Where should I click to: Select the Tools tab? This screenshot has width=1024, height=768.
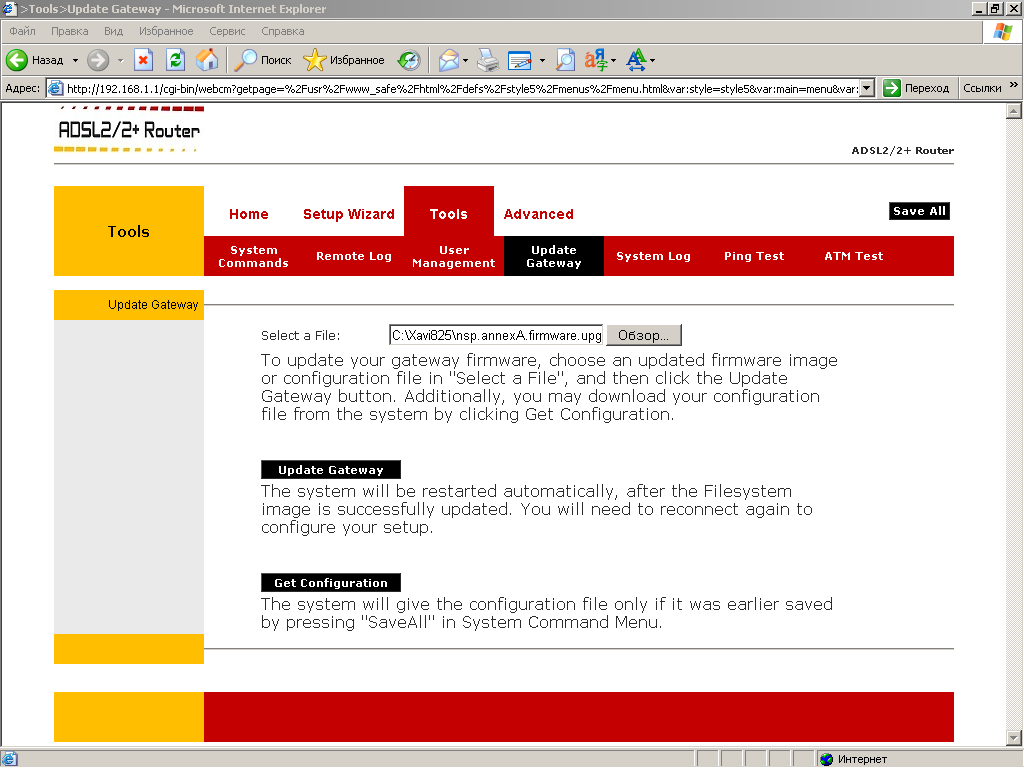click(449, 213)
